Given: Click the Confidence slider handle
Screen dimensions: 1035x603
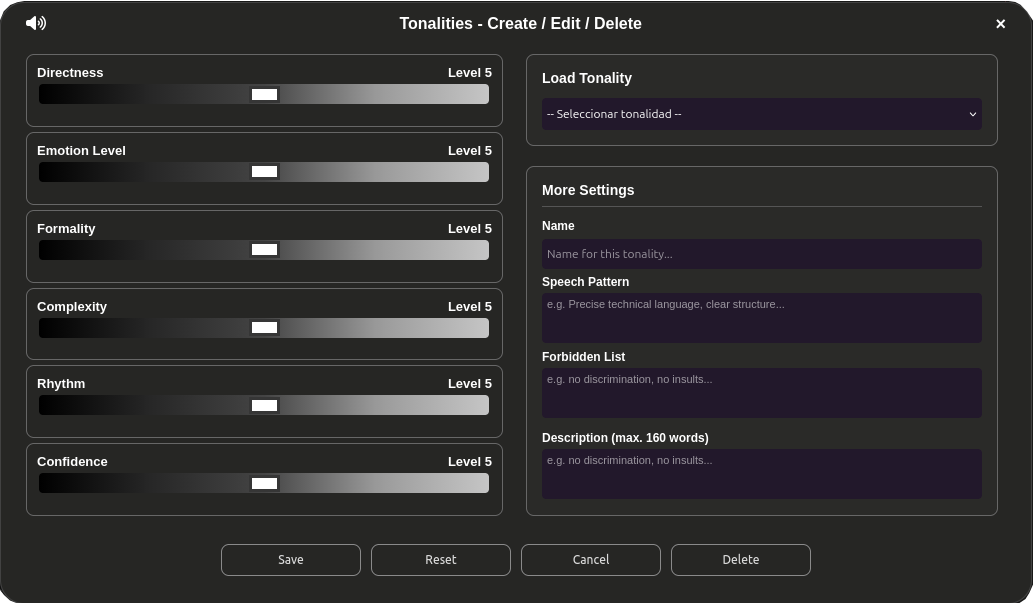Looking at the screenshot, I should point(264,483).
